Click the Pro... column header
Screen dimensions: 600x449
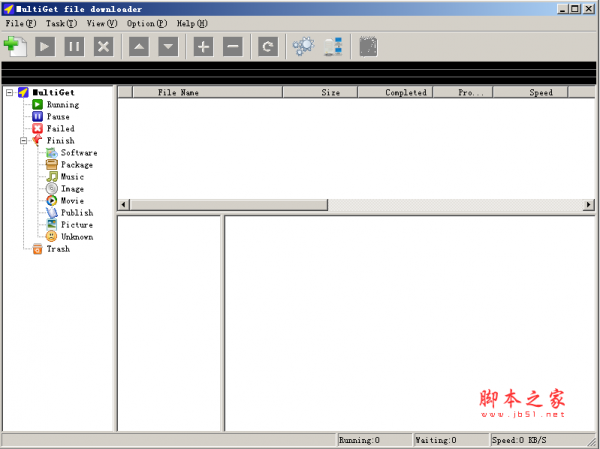pyautogui.click(x=463, y=92)
